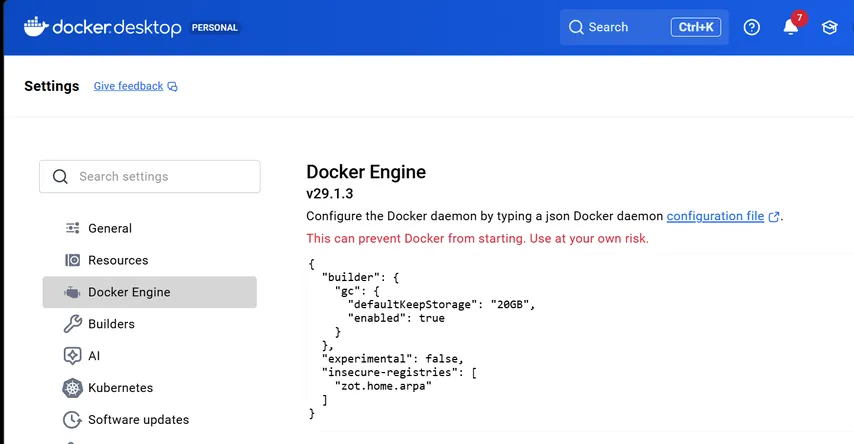Click the Ctrl+K shortcut button
Image resolution: width=854 pixels, height=444 pixels.
pyautogui.click(x=696, y=27)
